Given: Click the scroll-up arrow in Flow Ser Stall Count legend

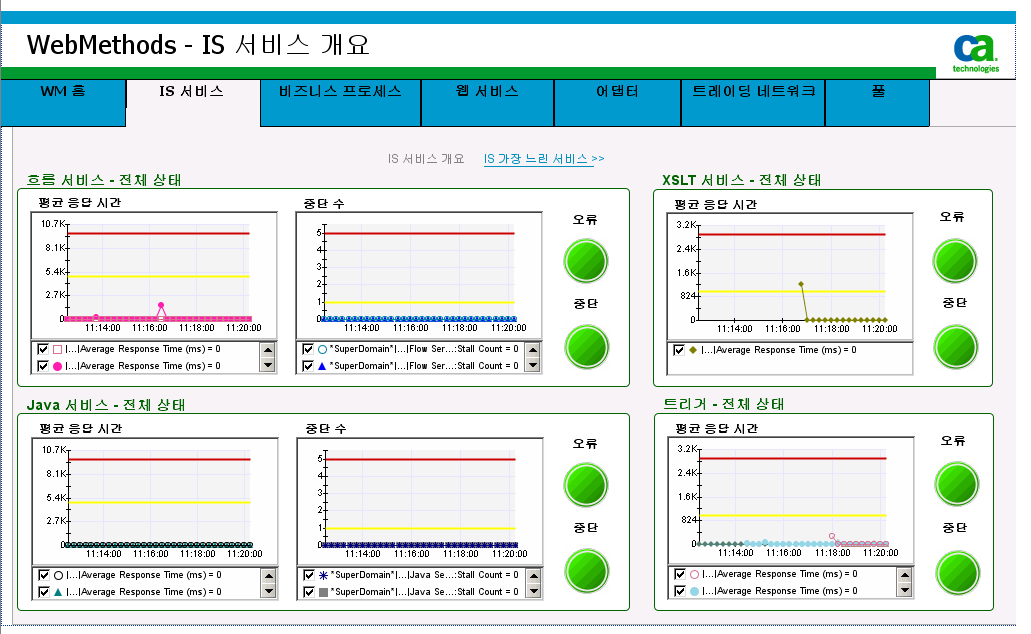Looking at the screenshot, I should (533, 349).
